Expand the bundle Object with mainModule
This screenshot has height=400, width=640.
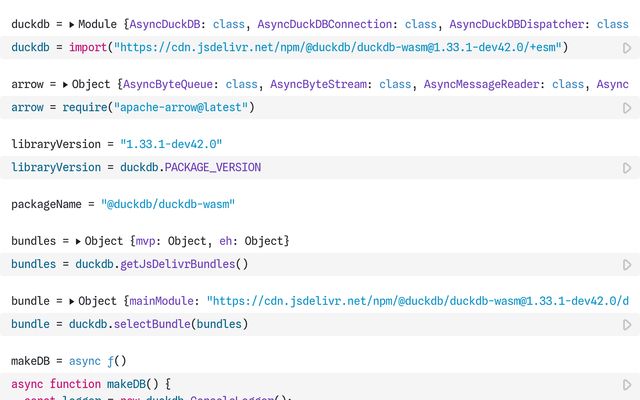(72, 301)
